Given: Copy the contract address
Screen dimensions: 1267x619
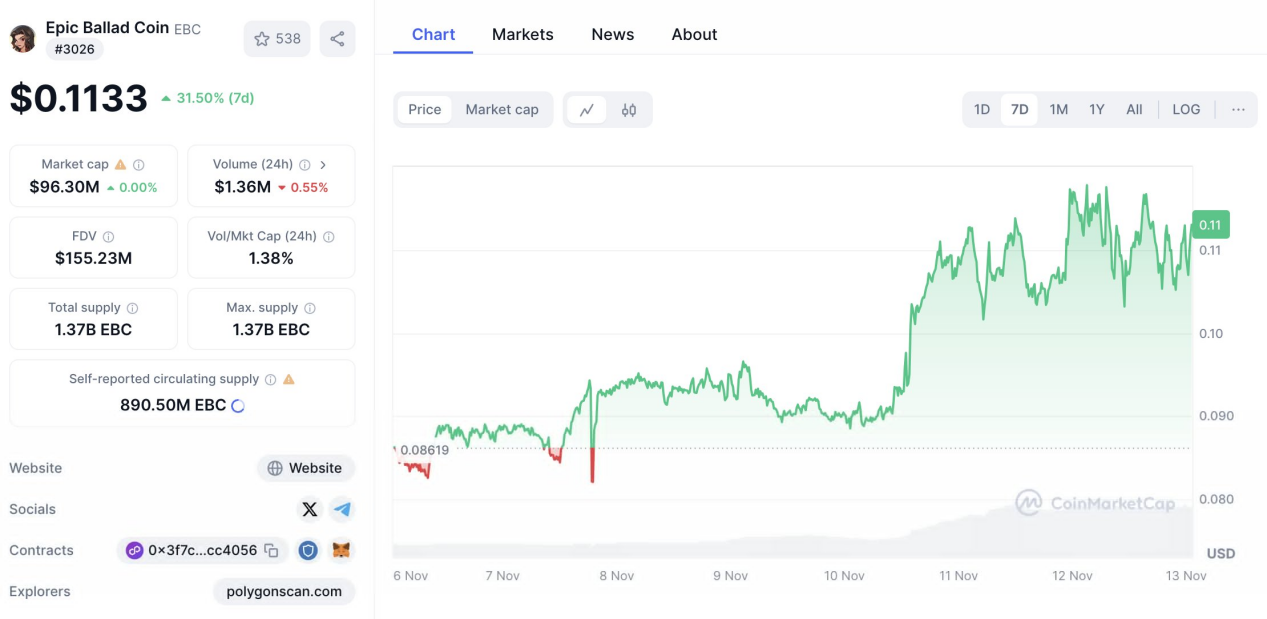Looking at the screenshot, I should (270, 550).
